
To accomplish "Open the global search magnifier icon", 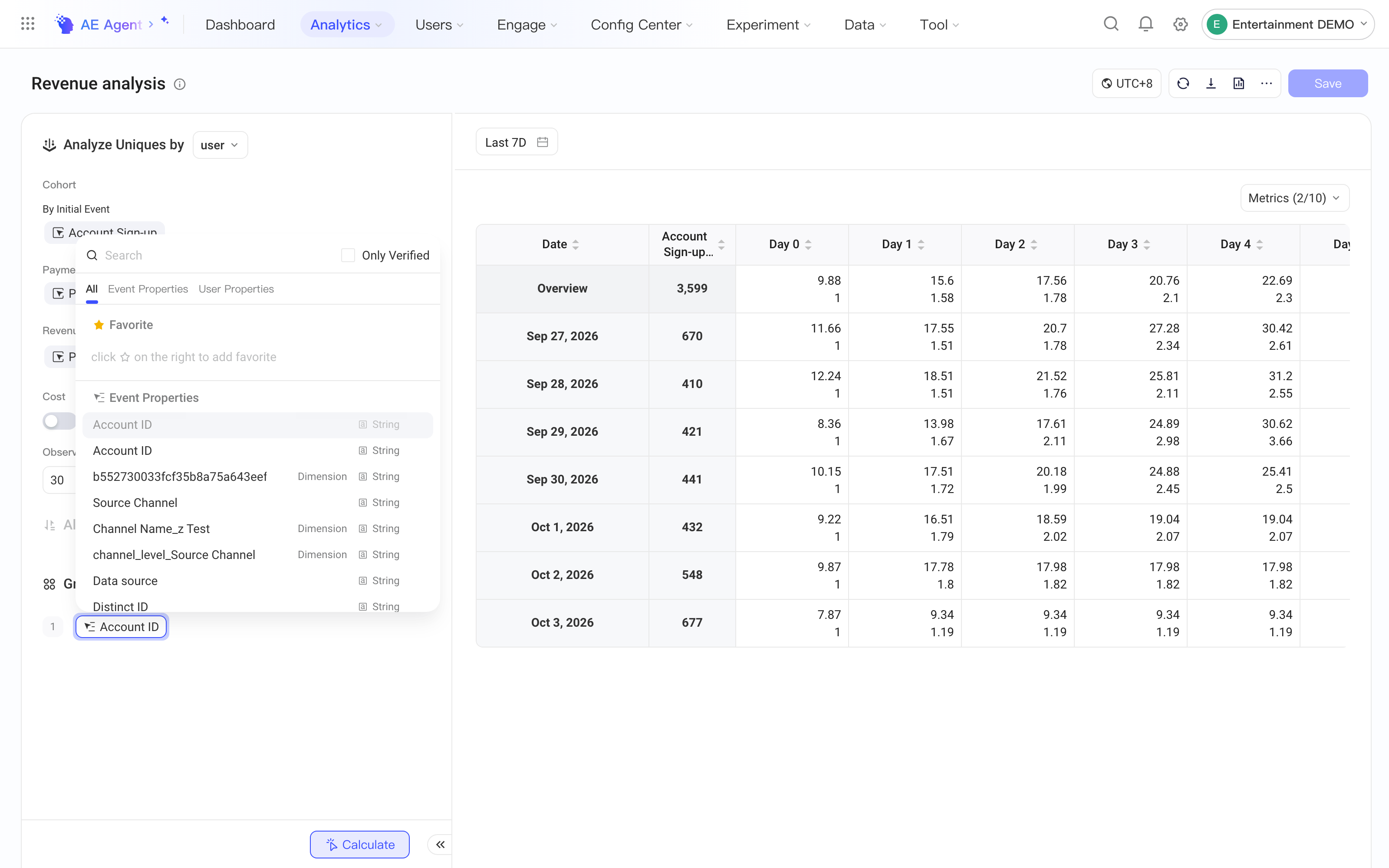I will pos(1111,24).
